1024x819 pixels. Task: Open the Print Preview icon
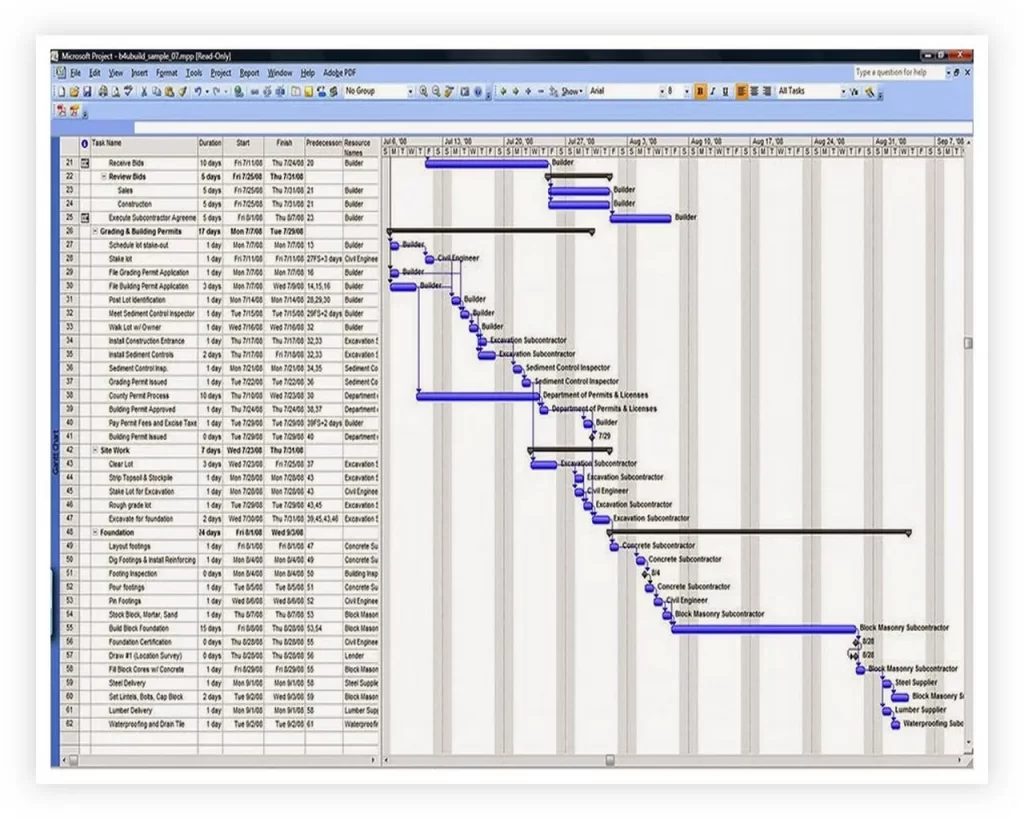click(x=118, y=92)
